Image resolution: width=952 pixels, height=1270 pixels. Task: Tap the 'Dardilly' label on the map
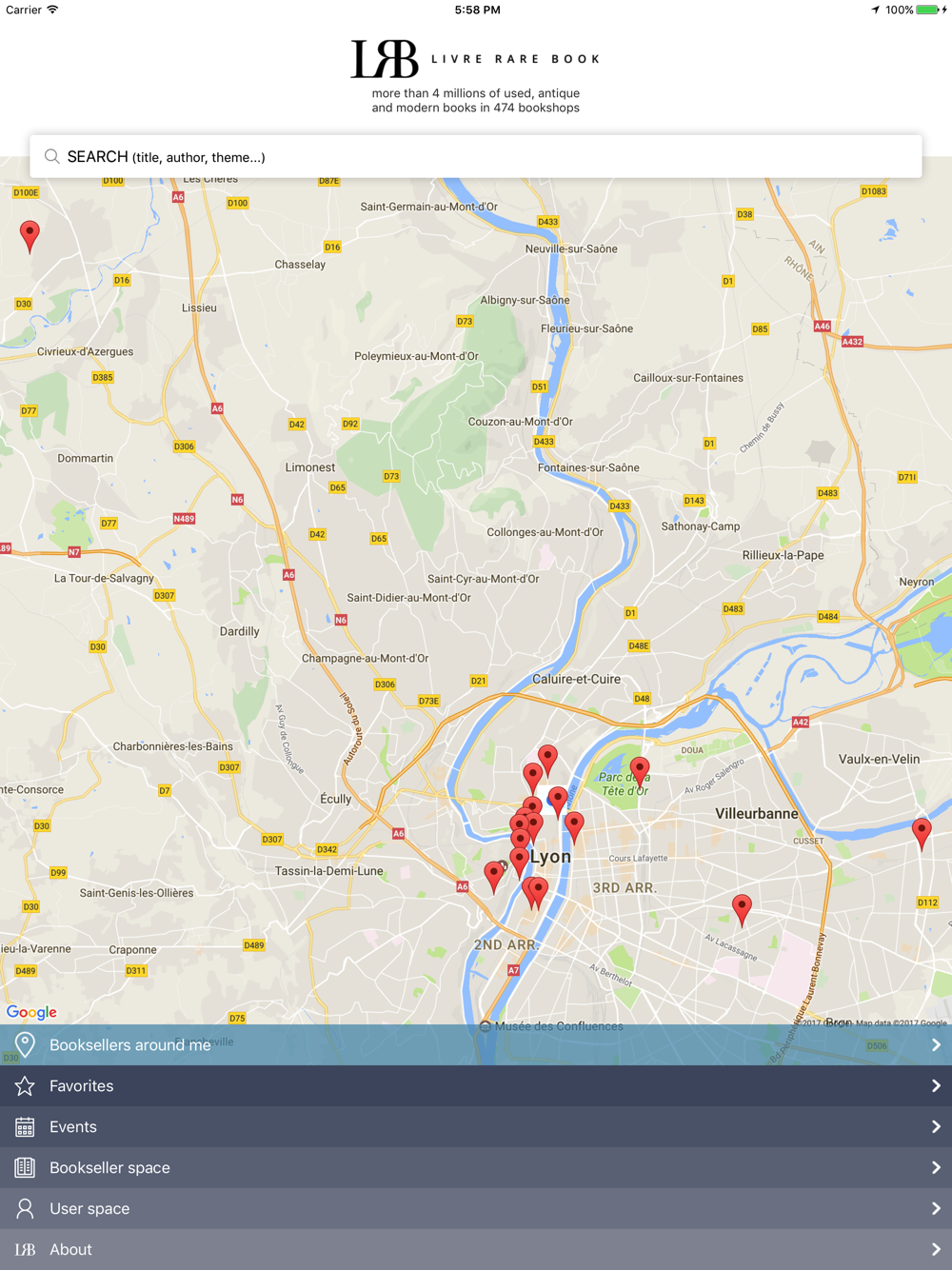(x=240, y=631)
